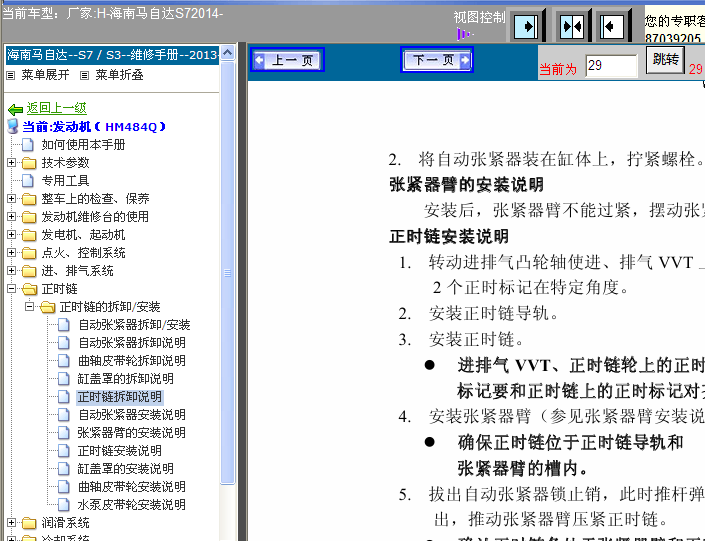This screenshot has width=705, height=541.
Task: Click document icon of 正时链安装说明
Action: pyautogui.click(x=64, y=451)
